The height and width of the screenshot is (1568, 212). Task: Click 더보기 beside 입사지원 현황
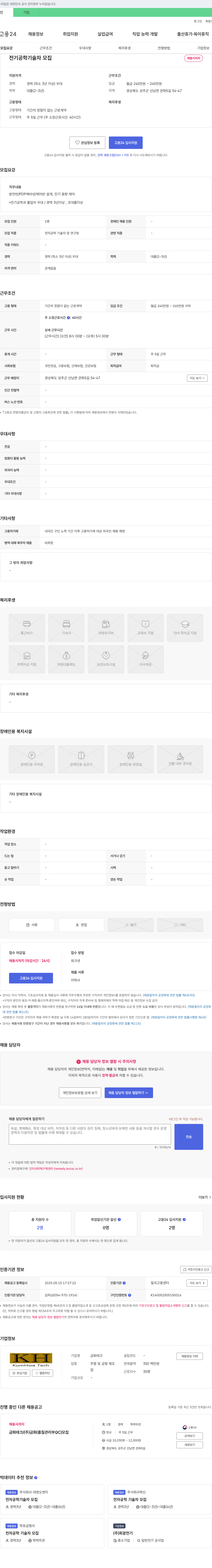point(205,1197)
